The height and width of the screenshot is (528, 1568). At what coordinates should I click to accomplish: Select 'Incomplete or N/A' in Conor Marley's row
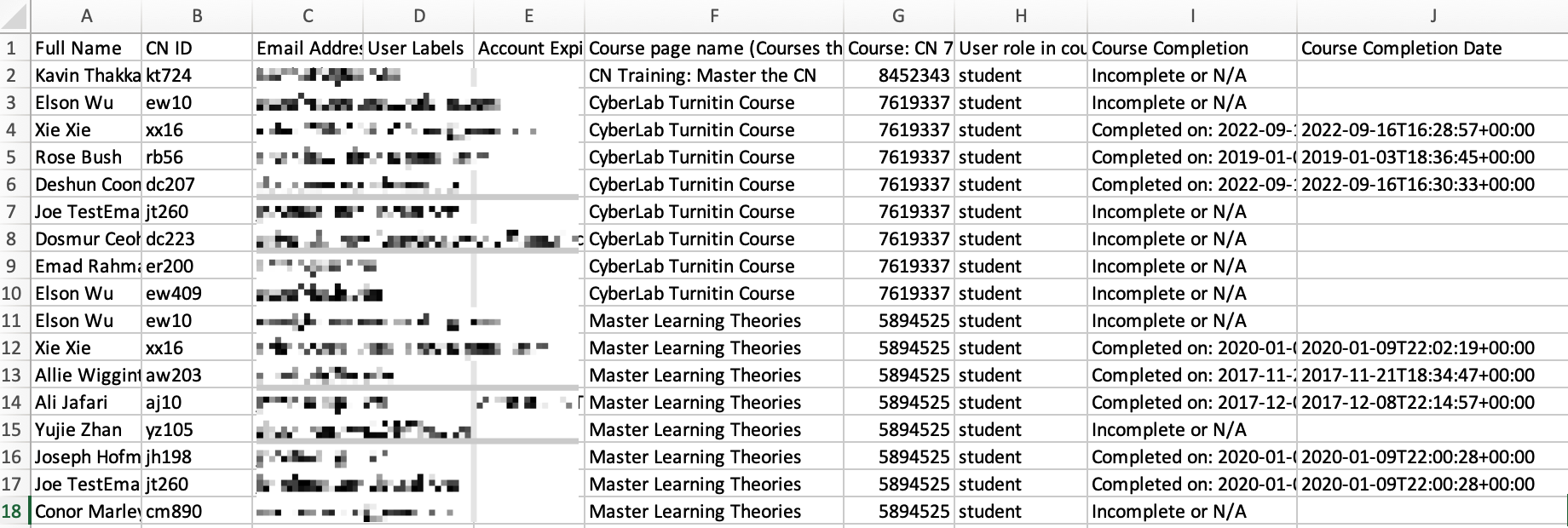[x=1192, y=511]
